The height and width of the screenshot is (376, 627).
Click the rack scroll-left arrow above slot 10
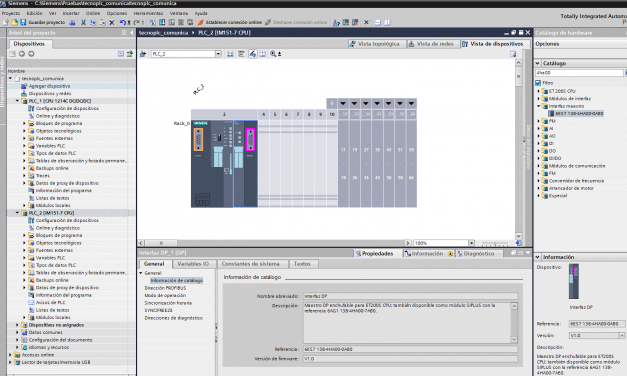331,104
